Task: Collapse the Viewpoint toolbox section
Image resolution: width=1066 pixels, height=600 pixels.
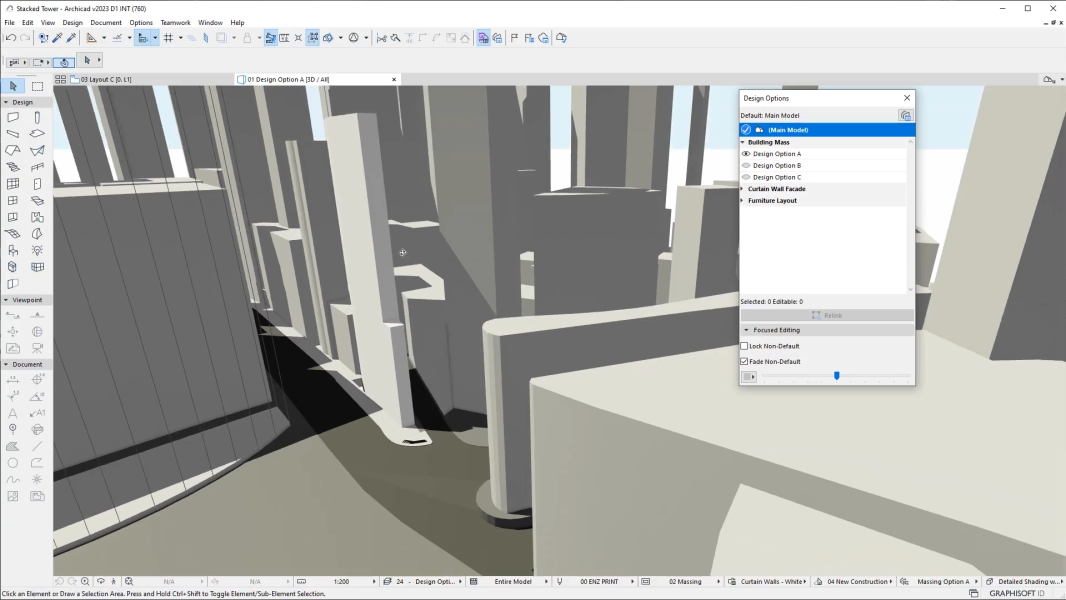Action: click(x=6, y=300)
